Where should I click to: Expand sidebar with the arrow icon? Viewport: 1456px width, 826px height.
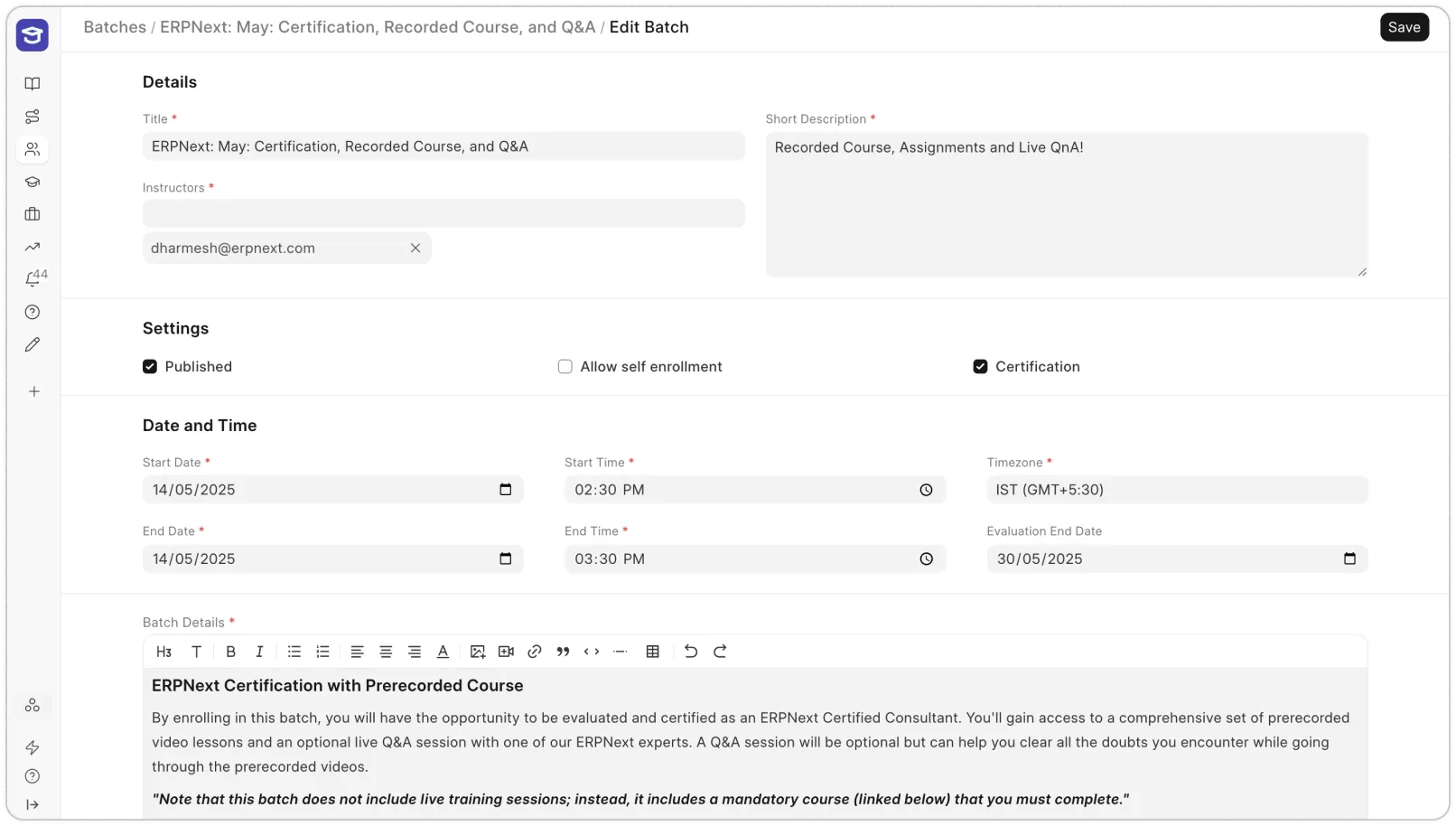click(x=33, y=805)
